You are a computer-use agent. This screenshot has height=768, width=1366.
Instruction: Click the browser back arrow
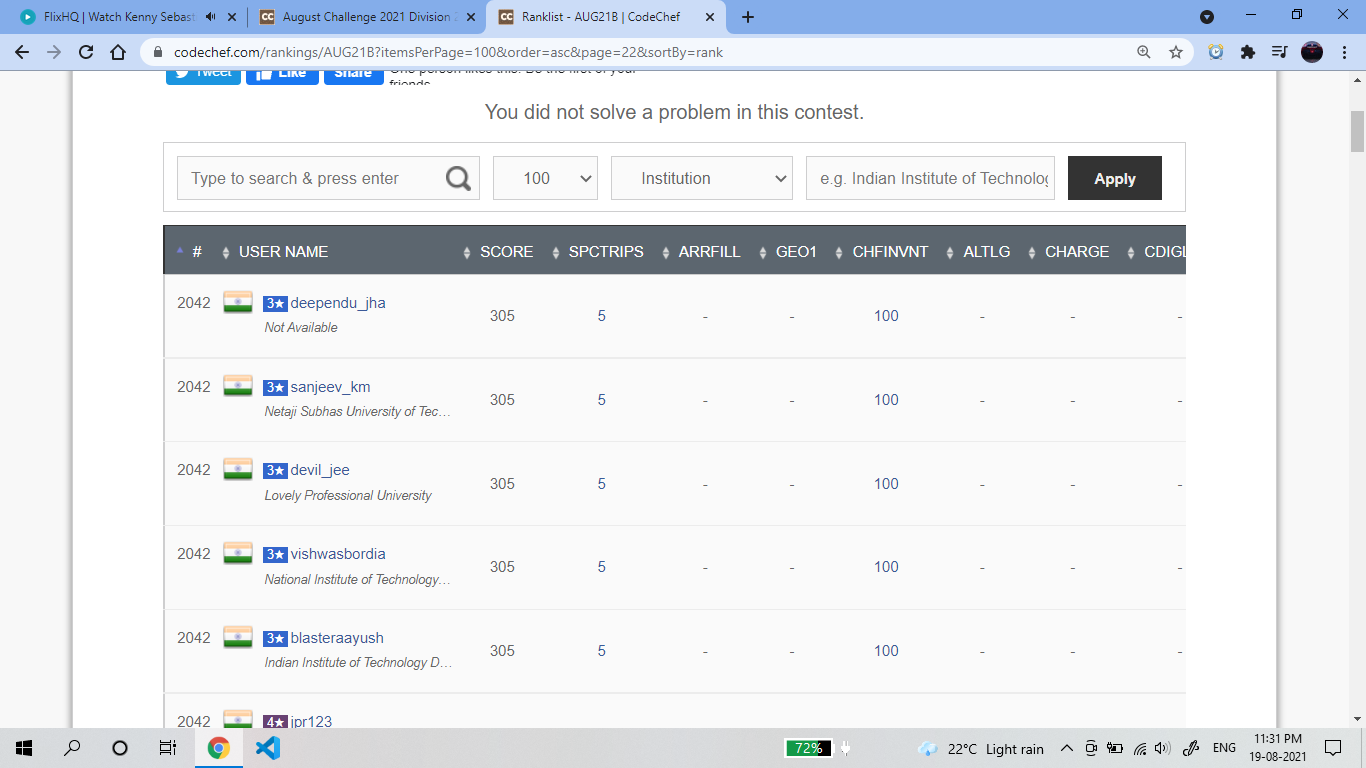pyautogui.click(x=22, y=52)
